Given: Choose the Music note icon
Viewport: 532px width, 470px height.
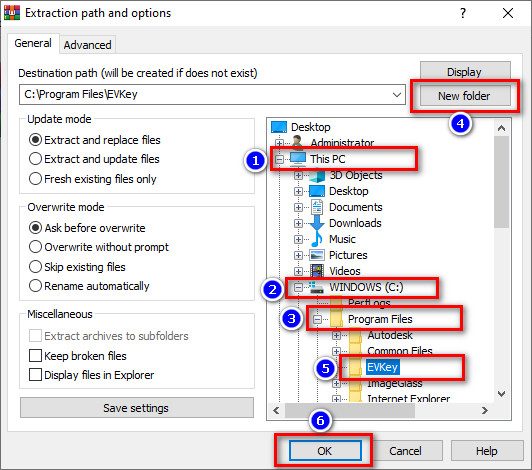Looking at the screenshot, I should tap(317, 239).
